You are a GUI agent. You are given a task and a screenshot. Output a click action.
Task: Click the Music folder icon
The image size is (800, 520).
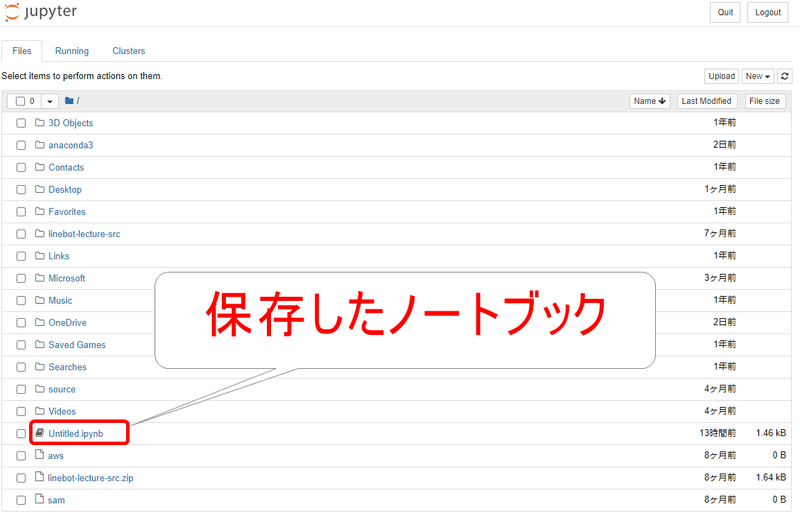pos(40,300)
